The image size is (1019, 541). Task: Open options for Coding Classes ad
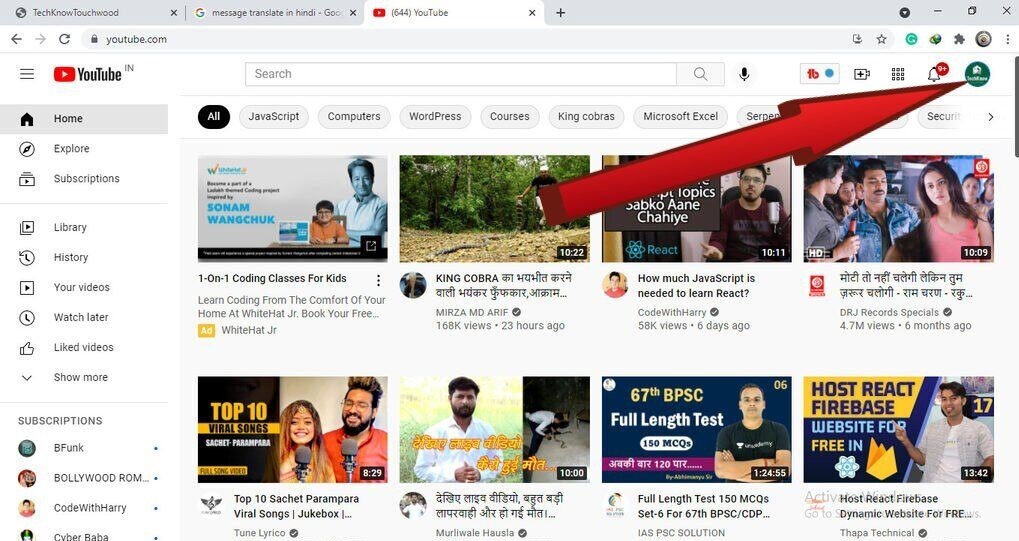coord(378,280)
